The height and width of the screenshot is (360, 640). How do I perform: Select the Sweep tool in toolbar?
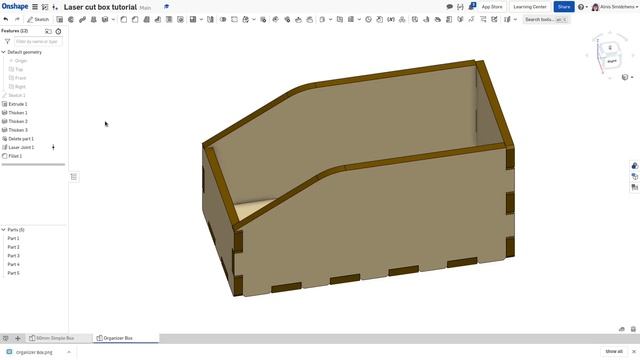coord(82,19)
